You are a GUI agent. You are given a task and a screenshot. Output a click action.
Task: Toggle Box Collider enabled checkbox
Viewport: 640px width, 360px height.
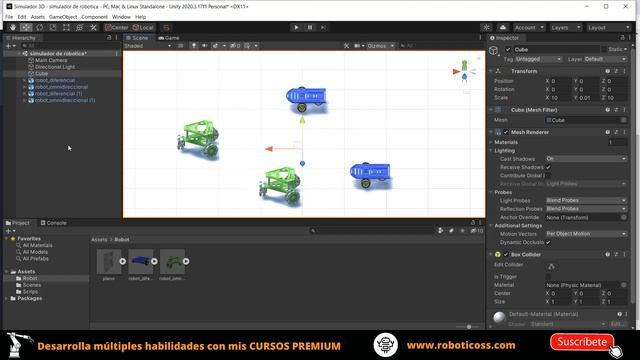tap(506, 254)
